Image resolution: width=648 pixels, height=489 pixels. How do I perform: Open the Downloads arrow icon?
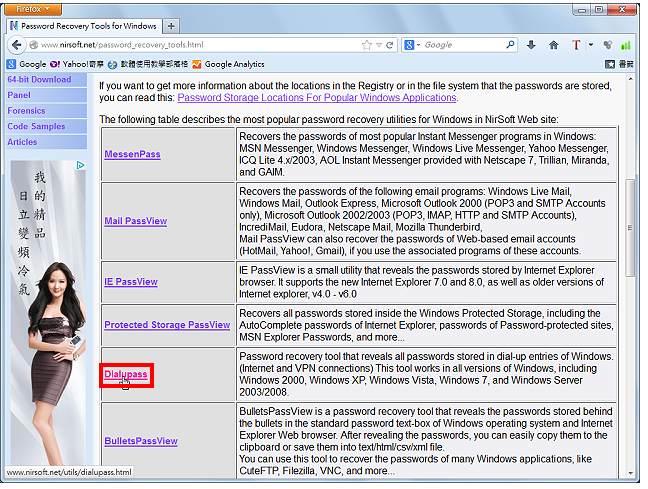coord(531,45)
